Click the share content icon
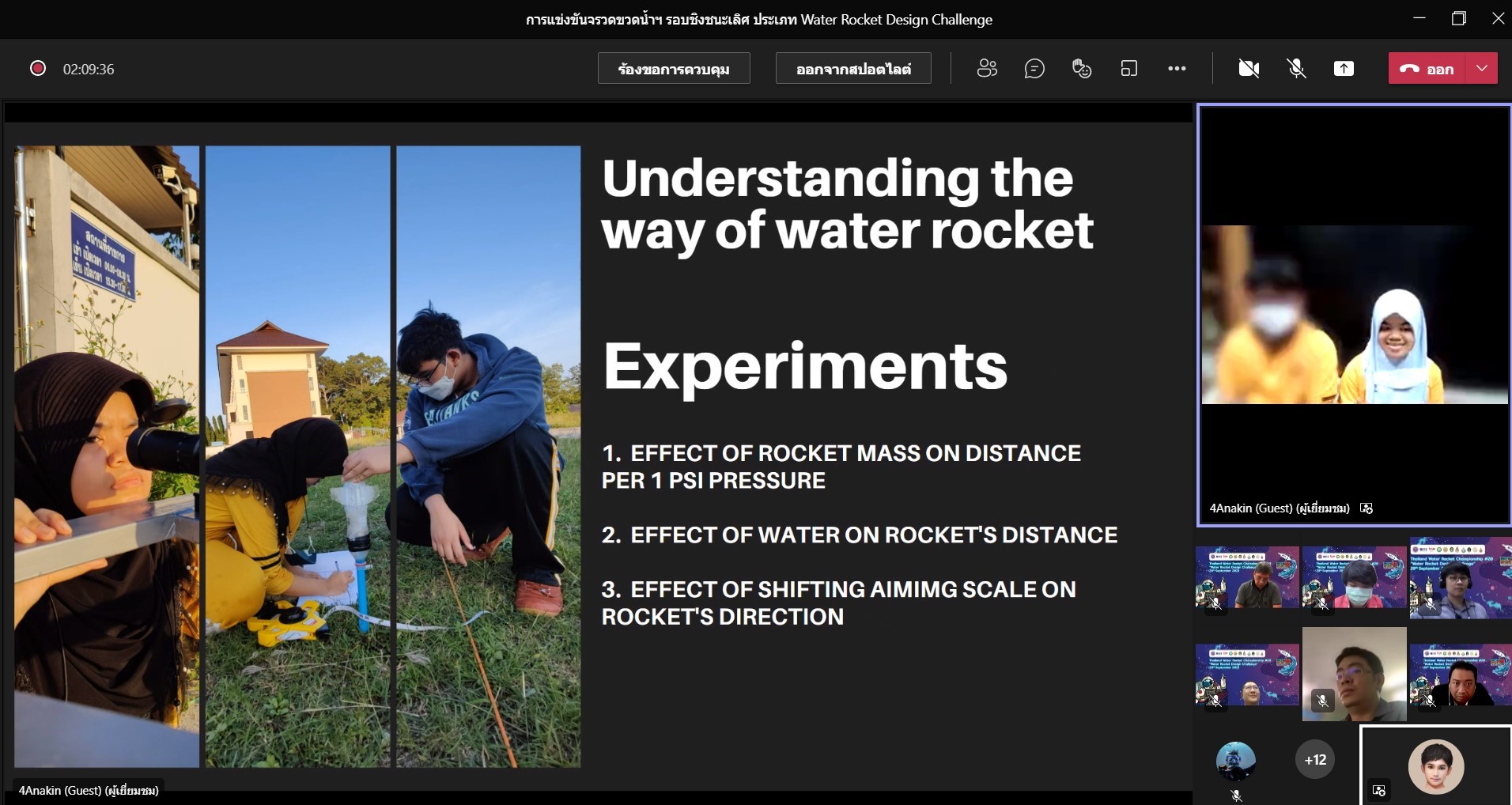Image resolution: width=1512 pixels, height=805 pixels. [x=1344, y=69]
